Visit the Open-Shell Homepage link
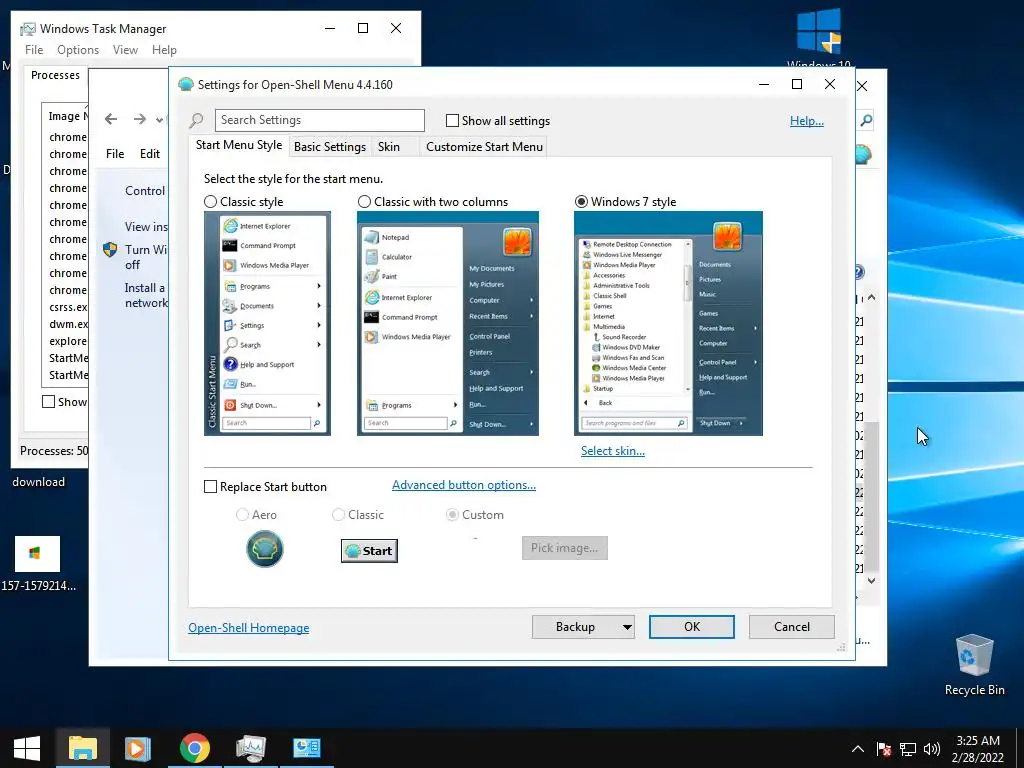The height and width of the screenshot is (768, 1024). tap(249, 628)
